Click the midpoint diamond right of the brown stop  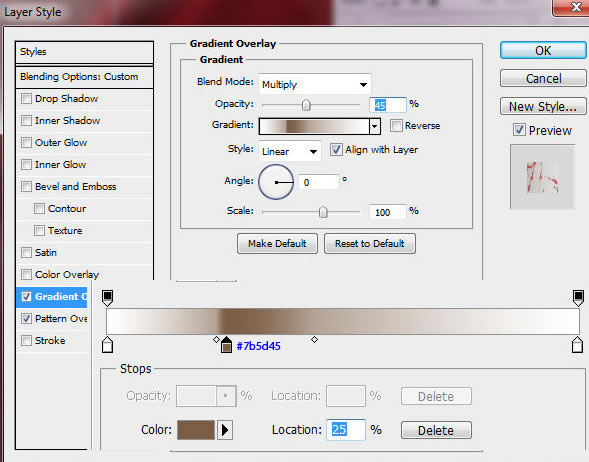pyautogui.click(x=314, y=340)
